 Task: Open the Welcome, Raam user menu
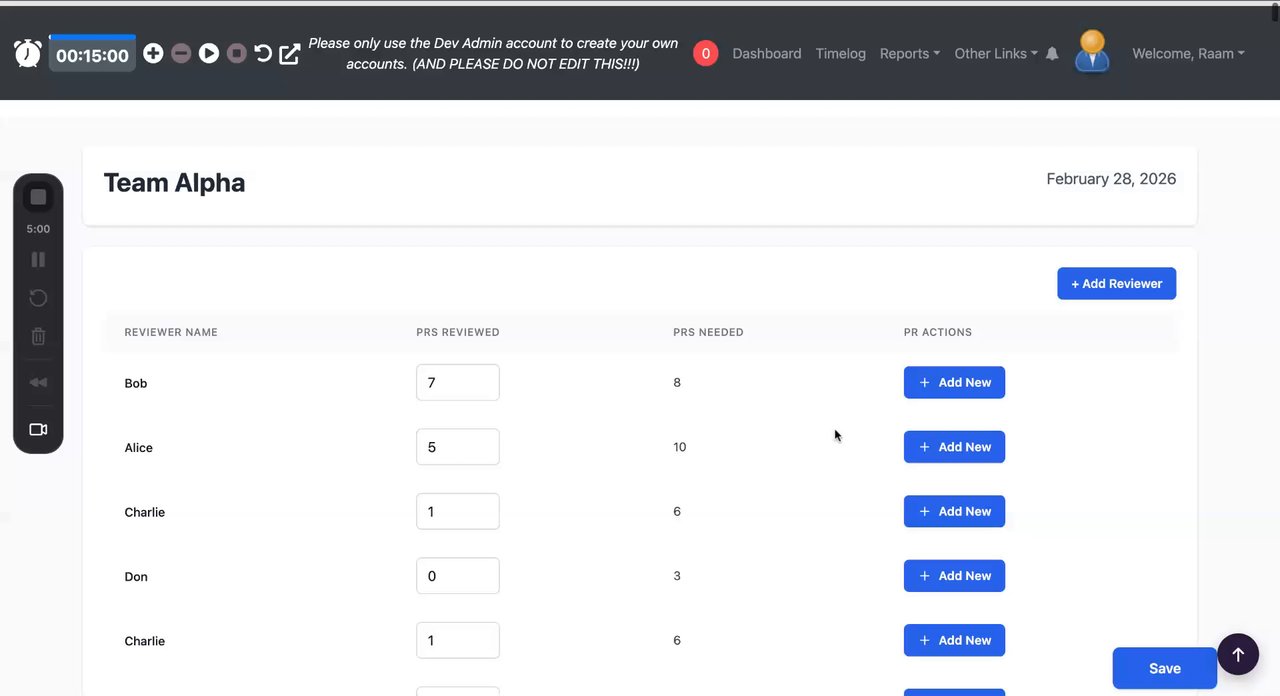(1188, 54)
